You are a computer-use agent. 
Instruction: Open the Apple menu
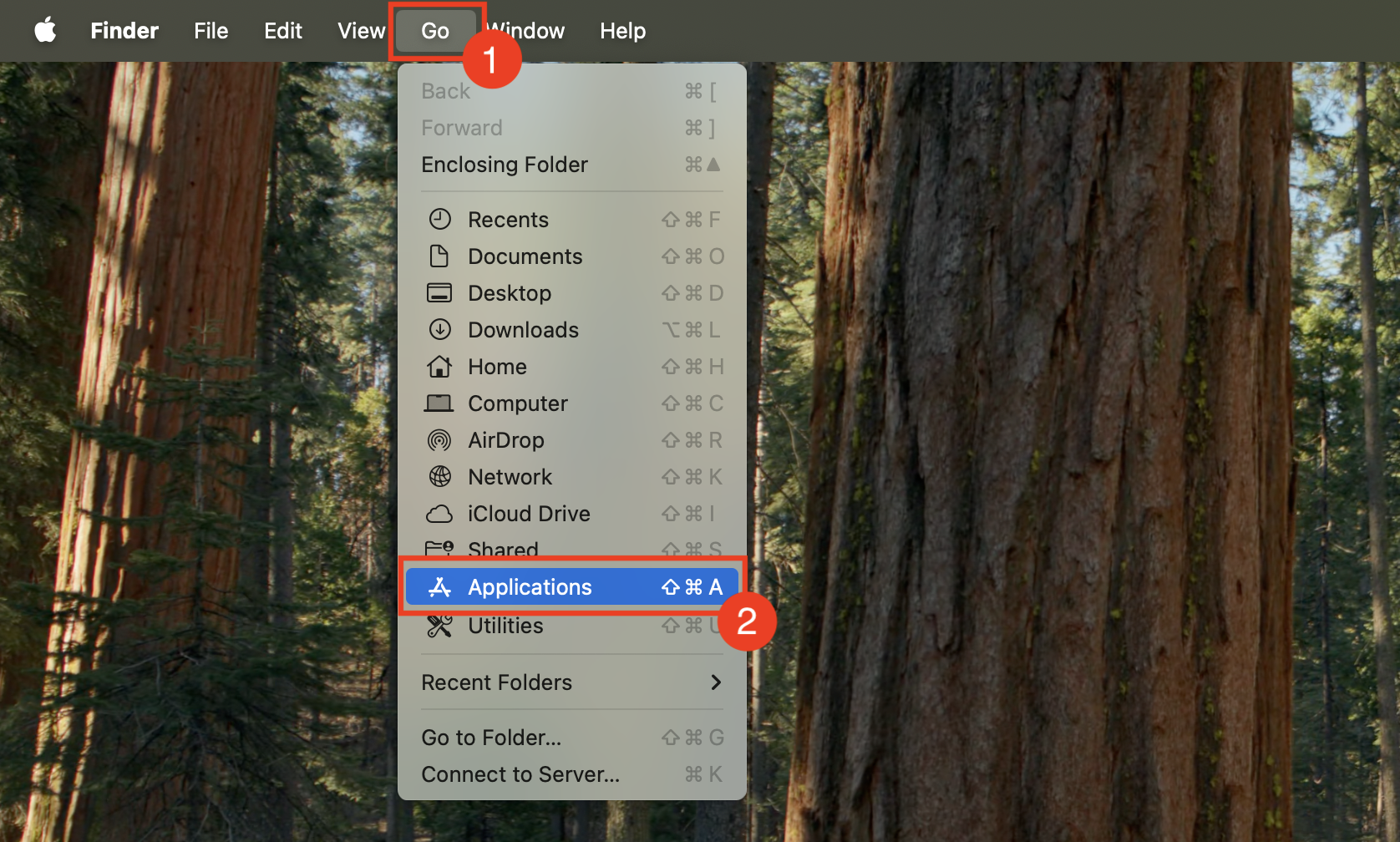click(45, 31)
